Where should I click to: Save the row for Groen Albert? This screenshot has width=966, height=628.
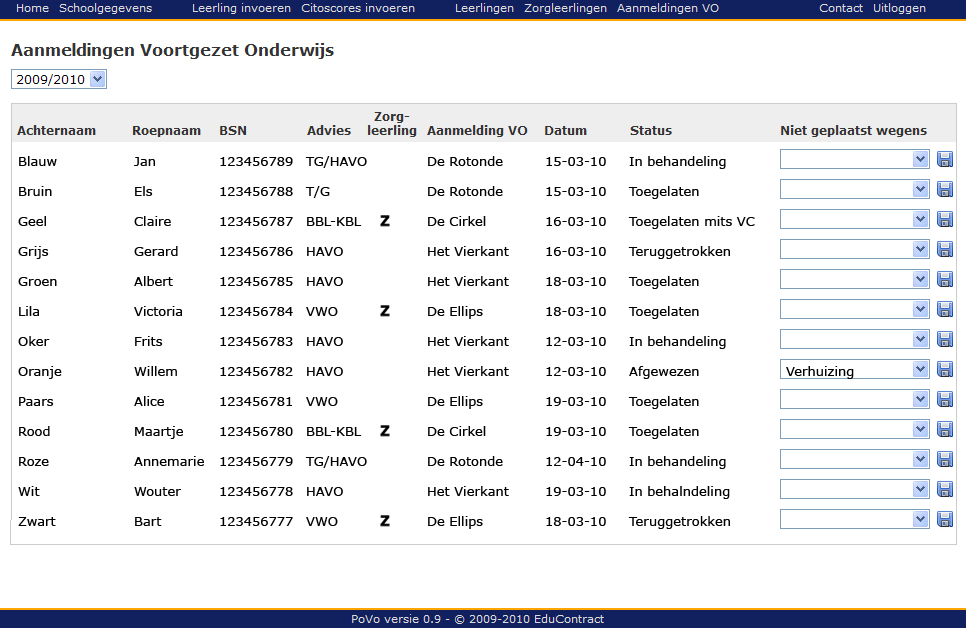click(x=944, y=279)
